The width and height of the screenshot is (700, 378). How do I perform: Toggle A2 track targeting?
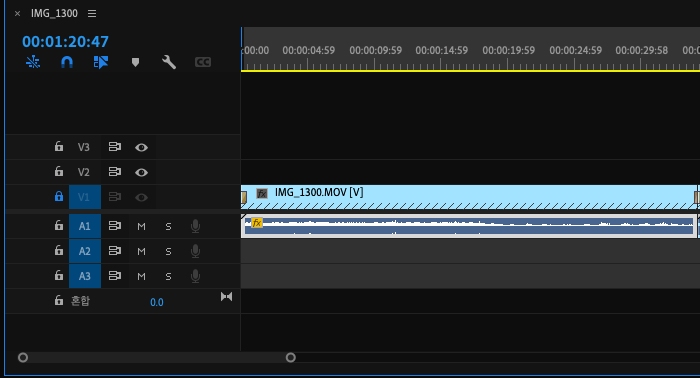coord(85,251)
